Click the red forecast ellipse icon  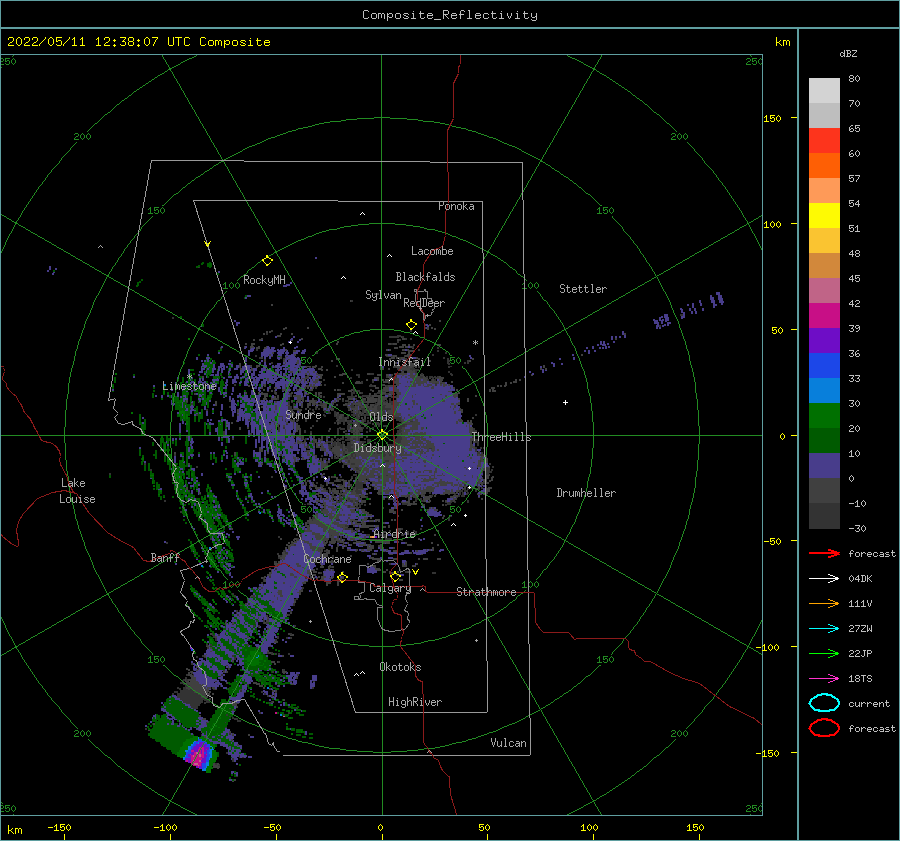(x=824, y=728)
